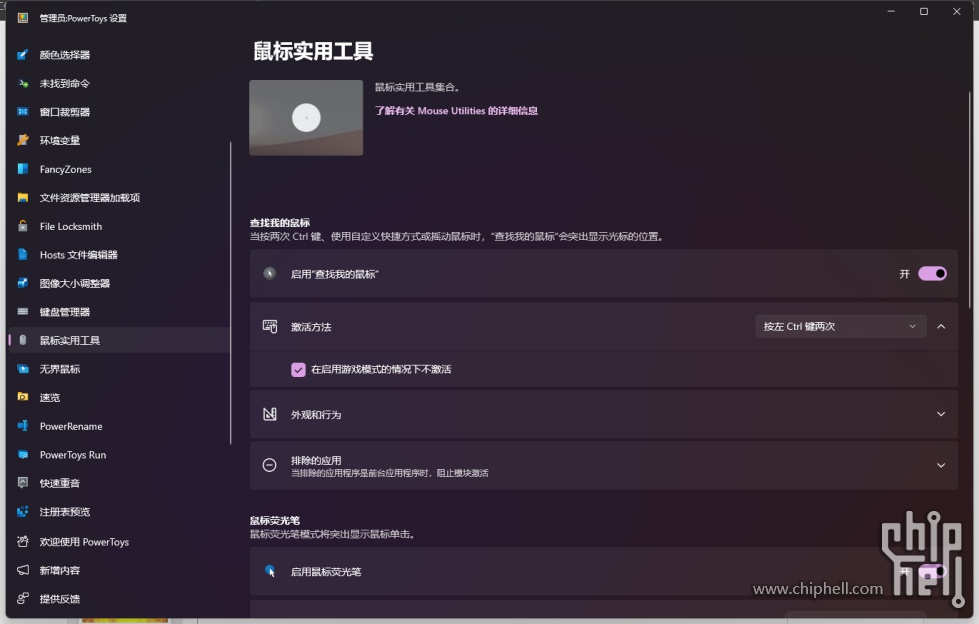Click the 文件资源管理器加载项 folder icon
The height and width of the screenshot is (624, 979).
click(x=22, y=197)
